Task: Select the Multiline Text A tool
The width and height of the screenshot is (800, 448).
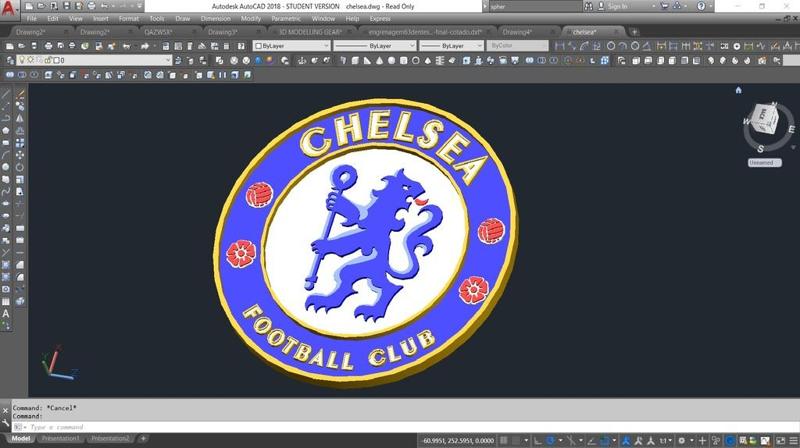Action: pyautogui.click(x=6, y=314)
